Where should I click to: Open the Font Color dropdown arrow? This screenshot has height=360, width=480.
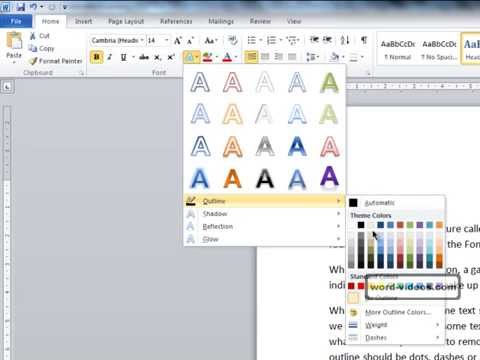click(236, 57)
